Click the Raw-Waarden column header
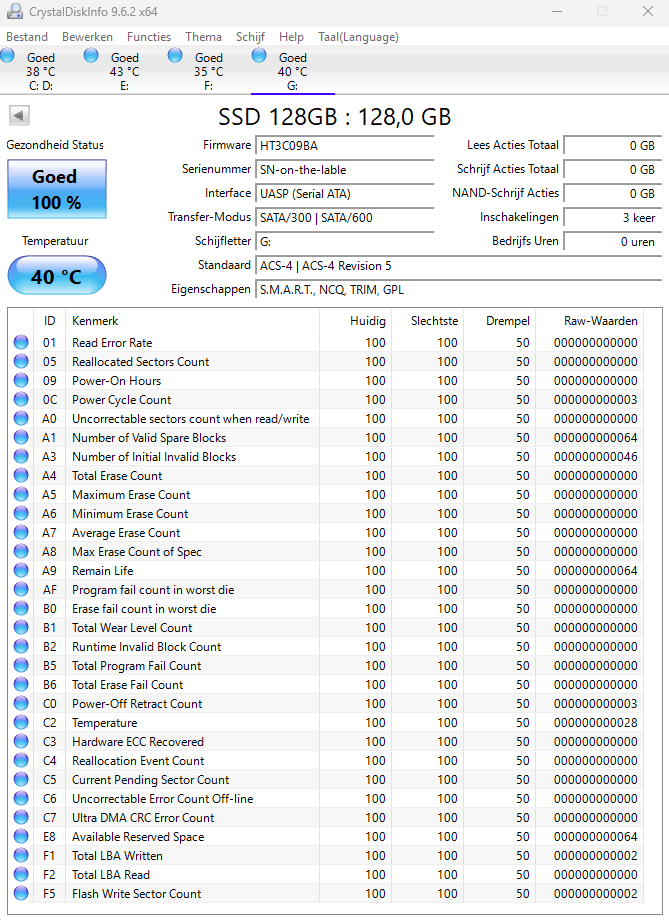The height and width of the screenshot is (920, 669). (589, 321)
